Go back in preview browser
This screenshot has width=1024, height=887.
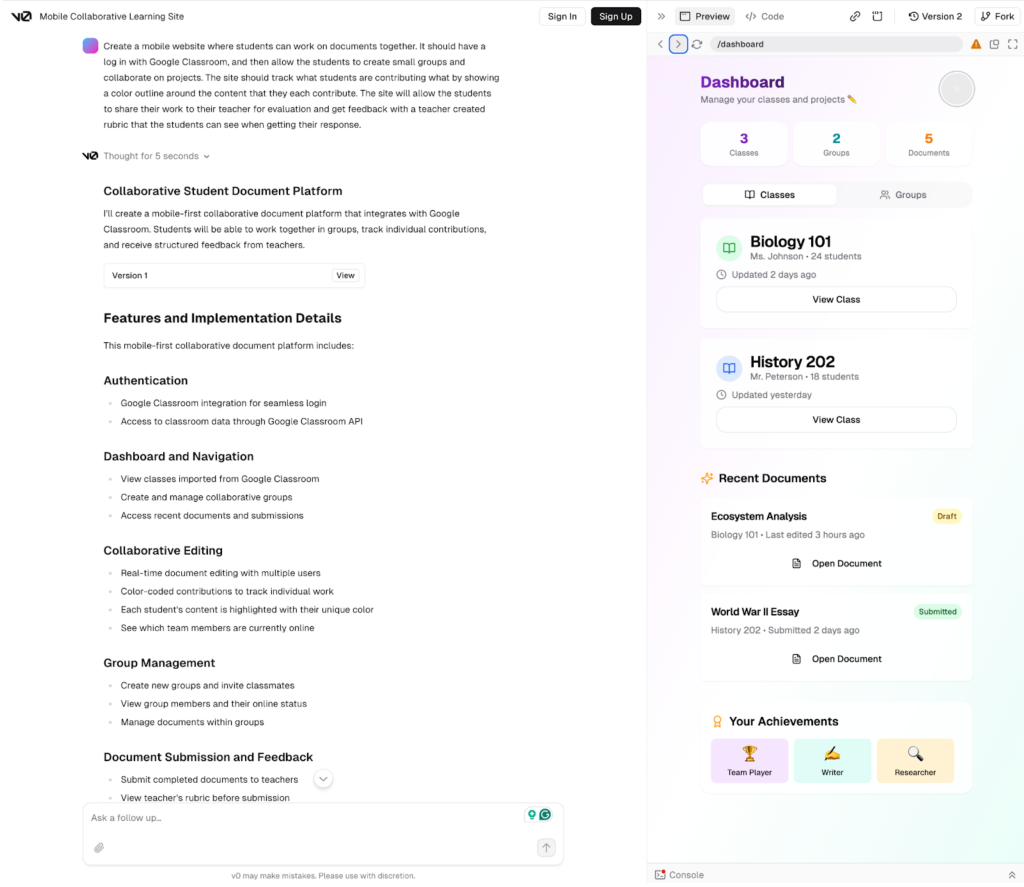coord(660,44)
